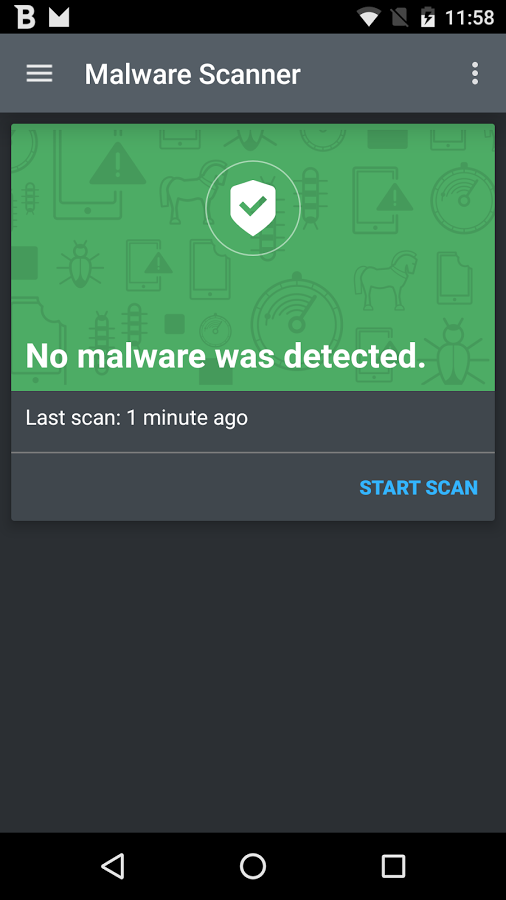This screenshot has width=506, height=900.
Task: Tap the warning triangle graphic at top
Action: [118, 164]
